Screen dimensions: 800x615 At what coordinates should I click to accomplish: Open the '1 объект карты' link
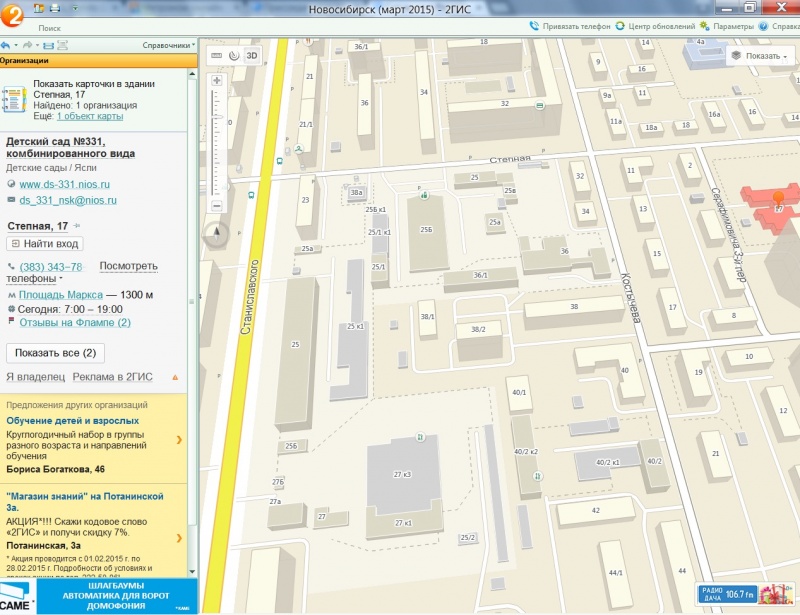click(90, 116)
